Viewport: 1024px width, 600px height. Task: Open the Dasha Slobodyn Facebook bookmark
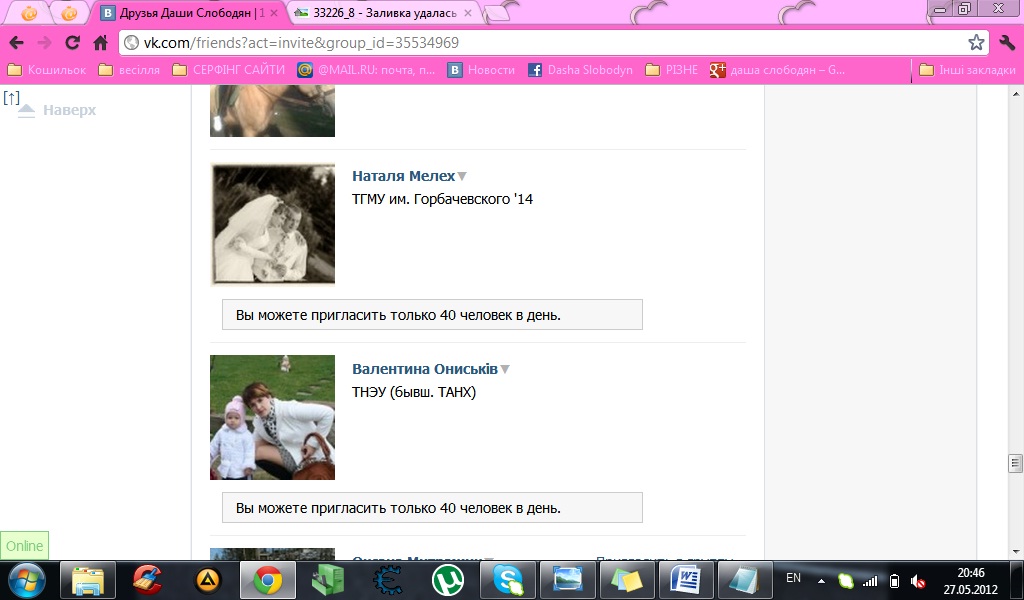(580, 70)
